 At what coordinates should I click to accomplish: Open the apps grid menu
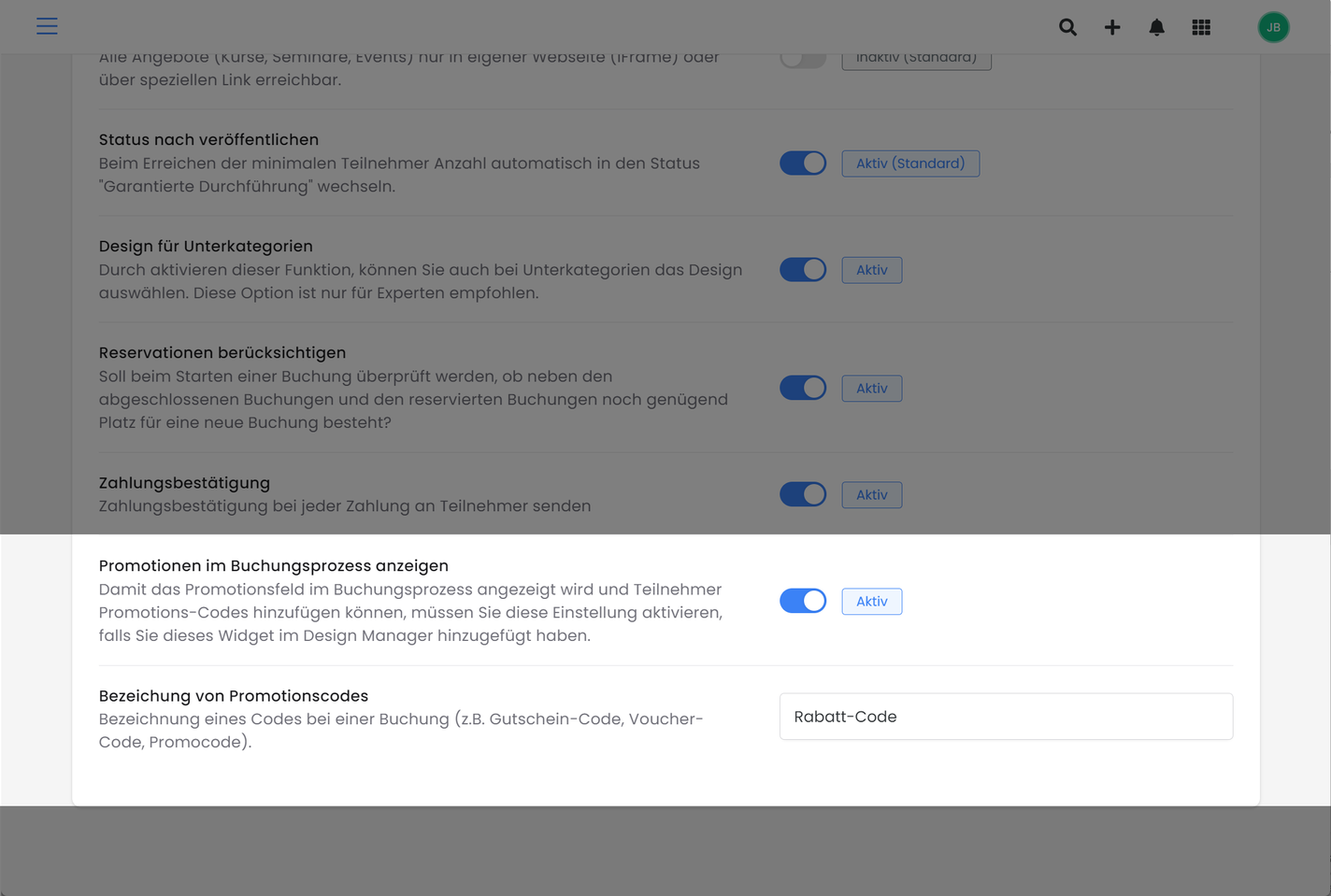(1202, 27)
